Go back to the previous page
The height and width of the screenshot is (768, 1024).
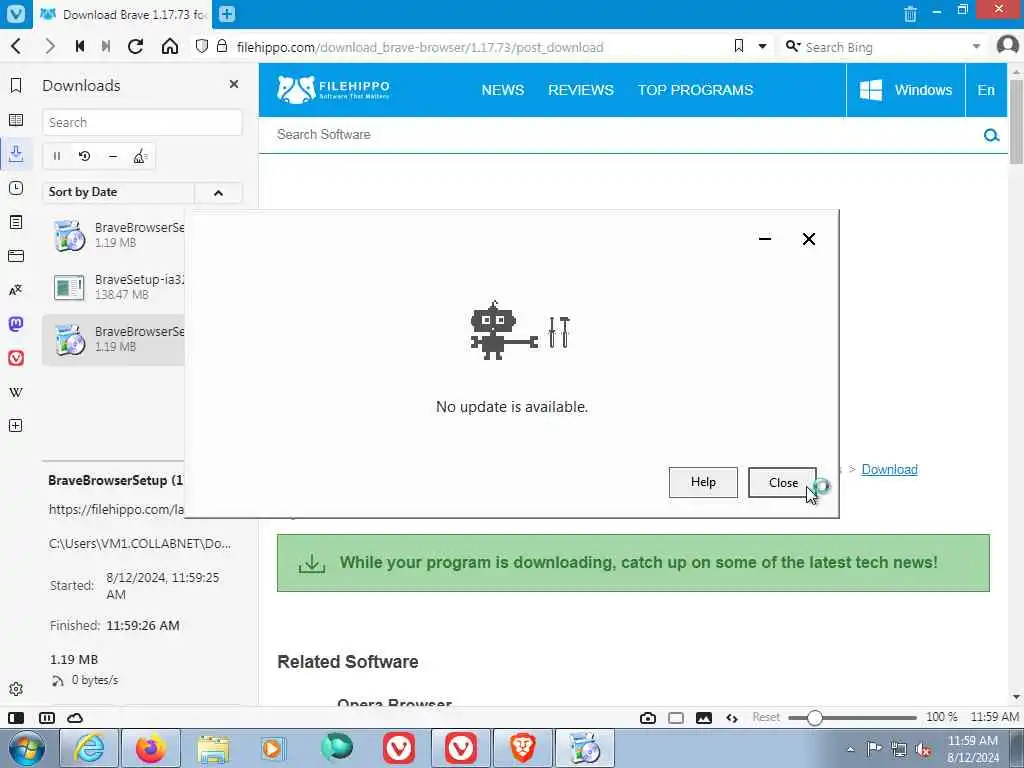pos(17,46)
